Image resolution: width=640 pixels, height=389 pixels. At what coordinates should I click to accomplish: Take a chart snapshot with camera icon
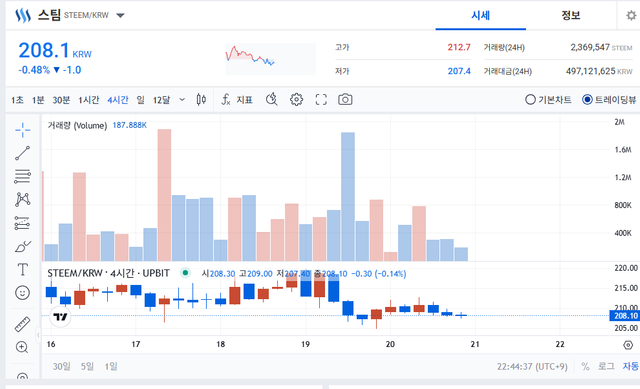tap(345, 100)
